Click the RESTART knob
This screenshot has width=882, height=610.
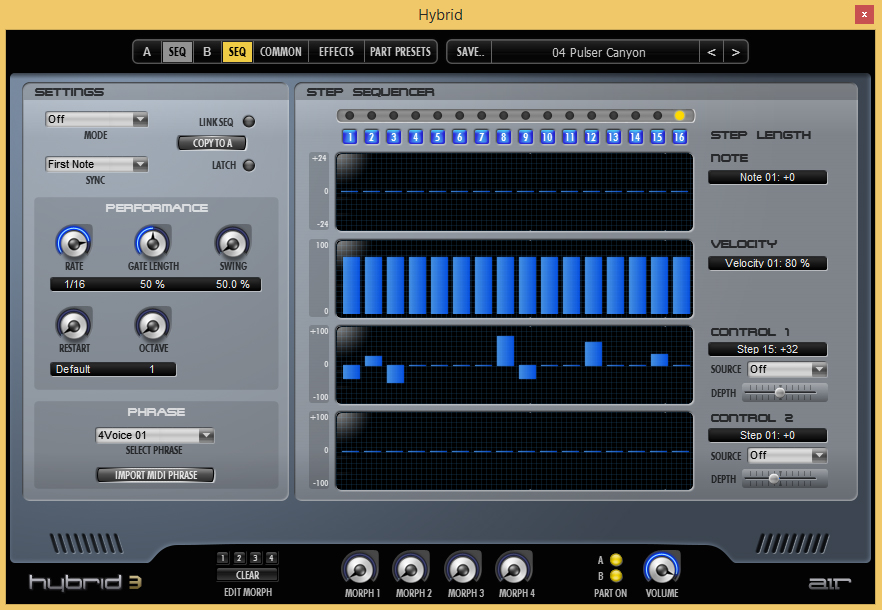74,325
